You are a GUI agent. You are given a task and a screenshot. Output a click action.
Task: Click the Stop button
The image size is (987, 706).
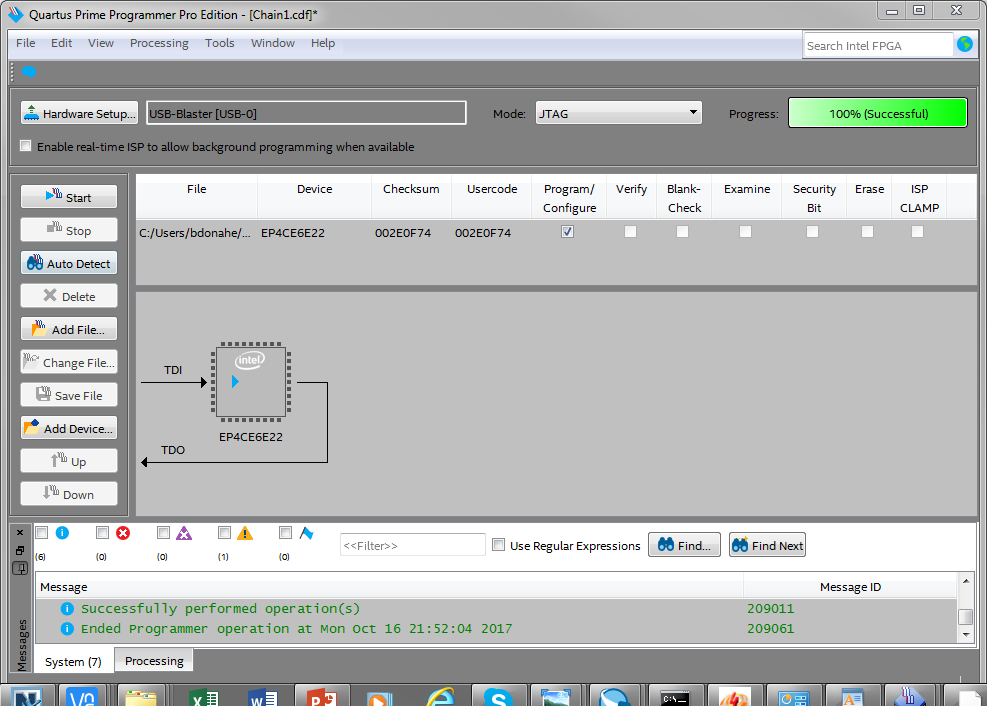tap(69, 230)
